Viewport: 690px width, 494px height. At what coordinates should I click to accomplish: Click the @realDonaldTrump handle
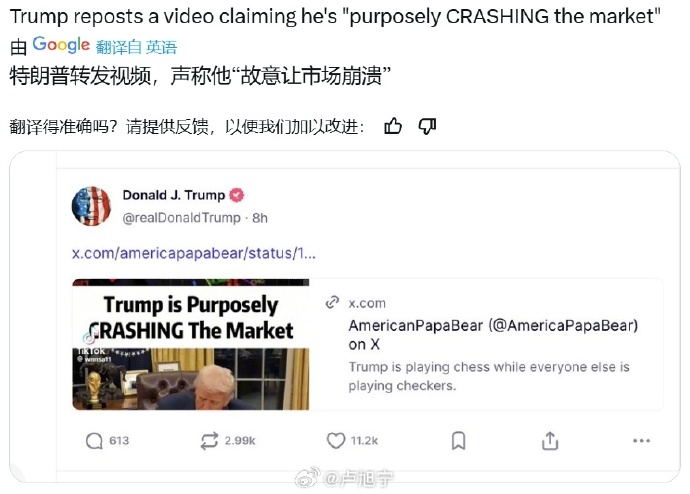pyautogui.click(x=182, y=218)
